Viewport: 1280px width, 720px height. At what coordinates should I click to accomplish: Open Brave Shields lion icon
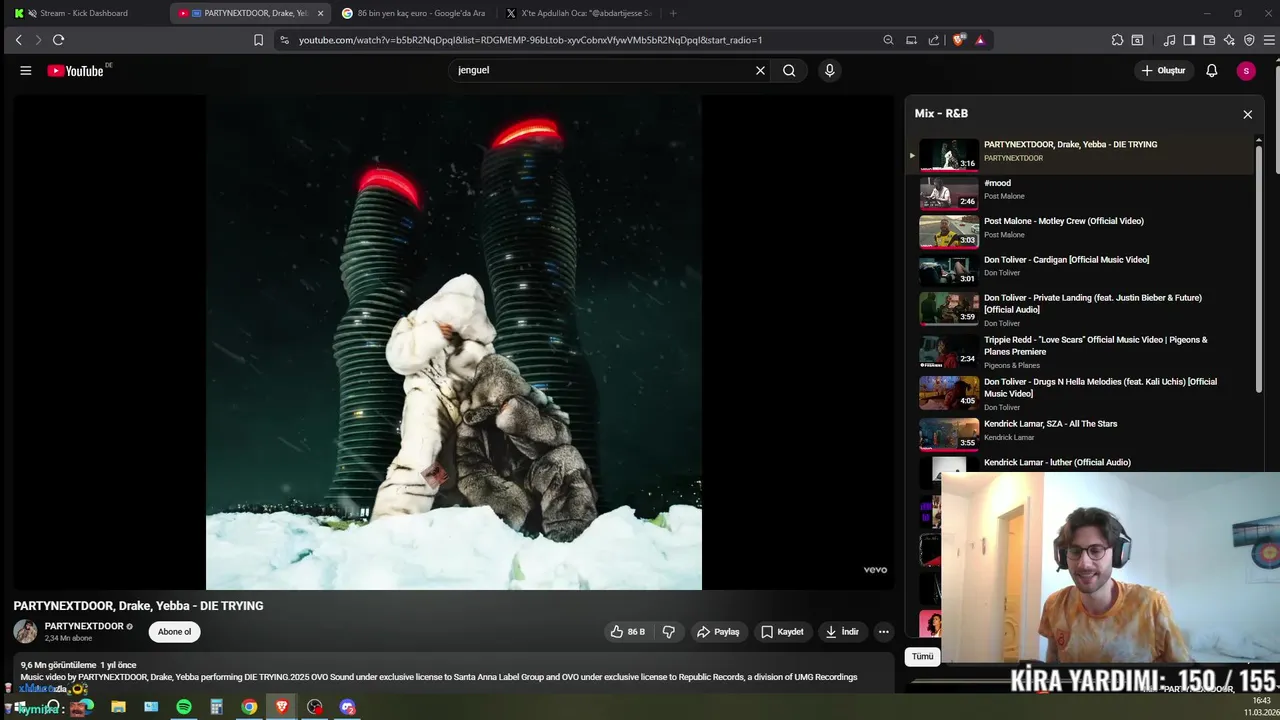point(959,40)
